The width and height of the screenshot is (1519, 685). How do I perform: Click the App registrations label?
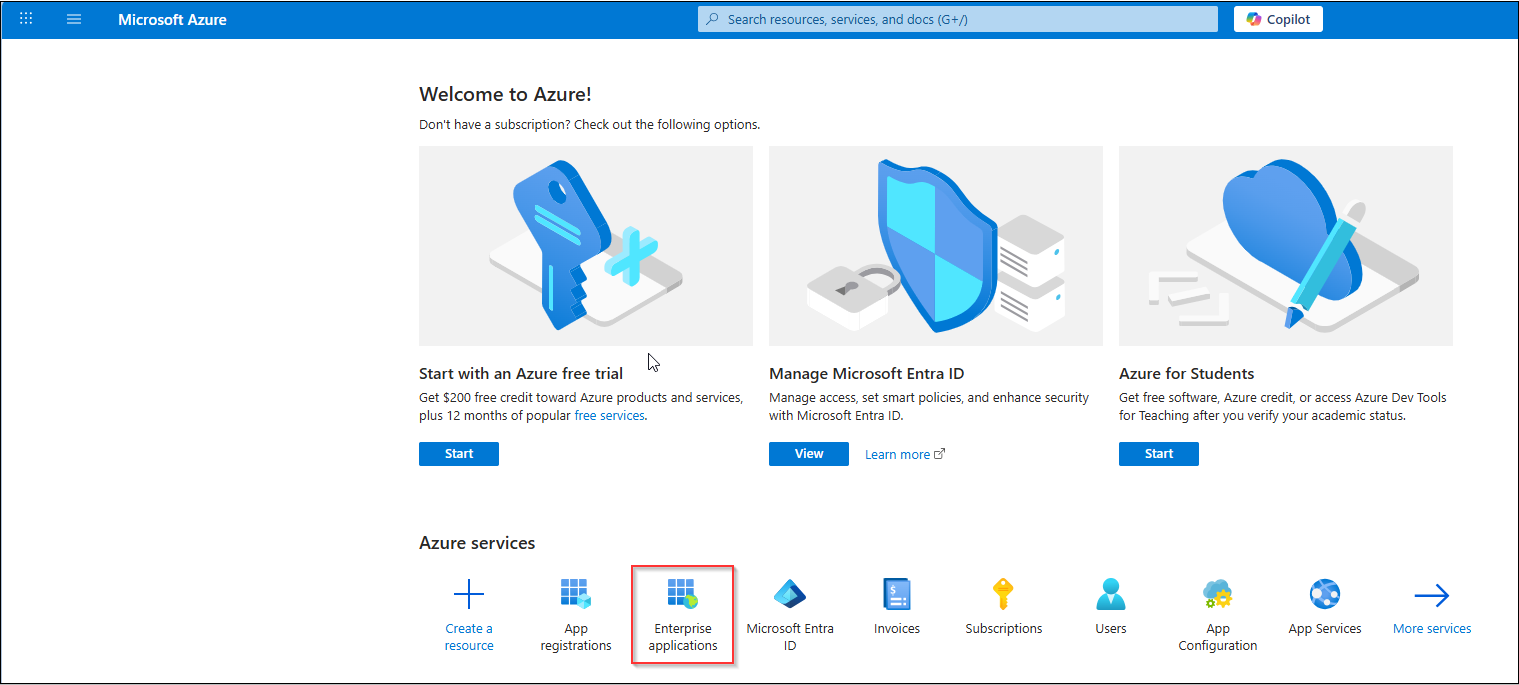point(576,637)
